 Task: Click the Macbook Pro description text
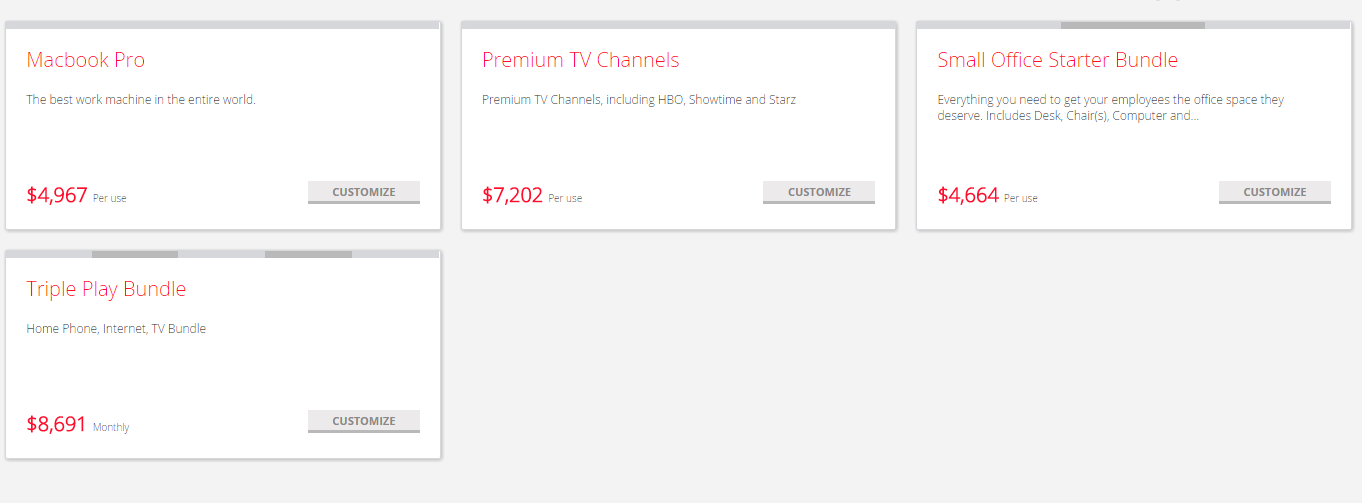point(141,100)
